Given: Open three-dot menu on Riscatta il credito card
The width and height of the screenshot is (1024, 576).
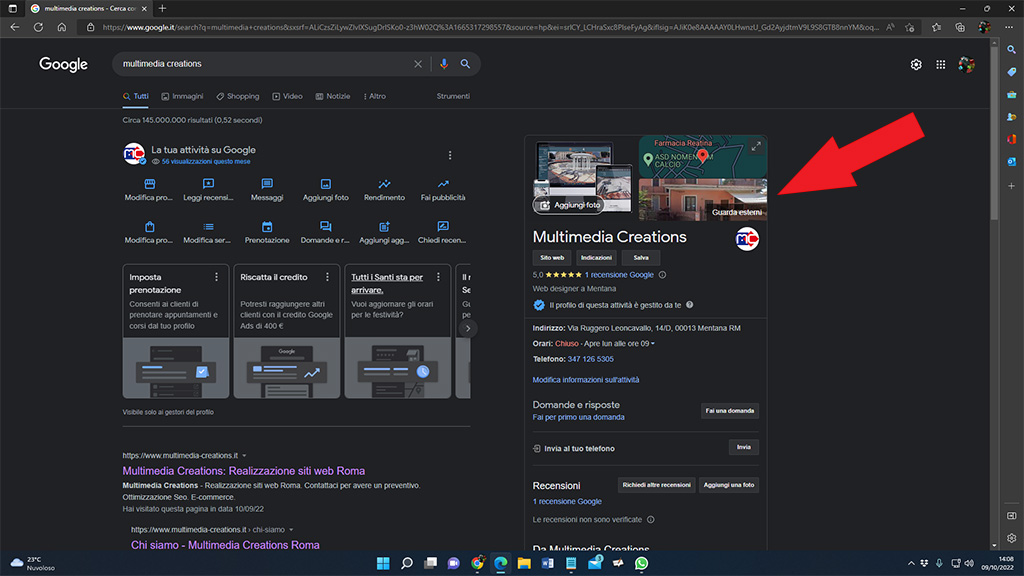Looking at the screenshot, I should (x=328, y=278).
